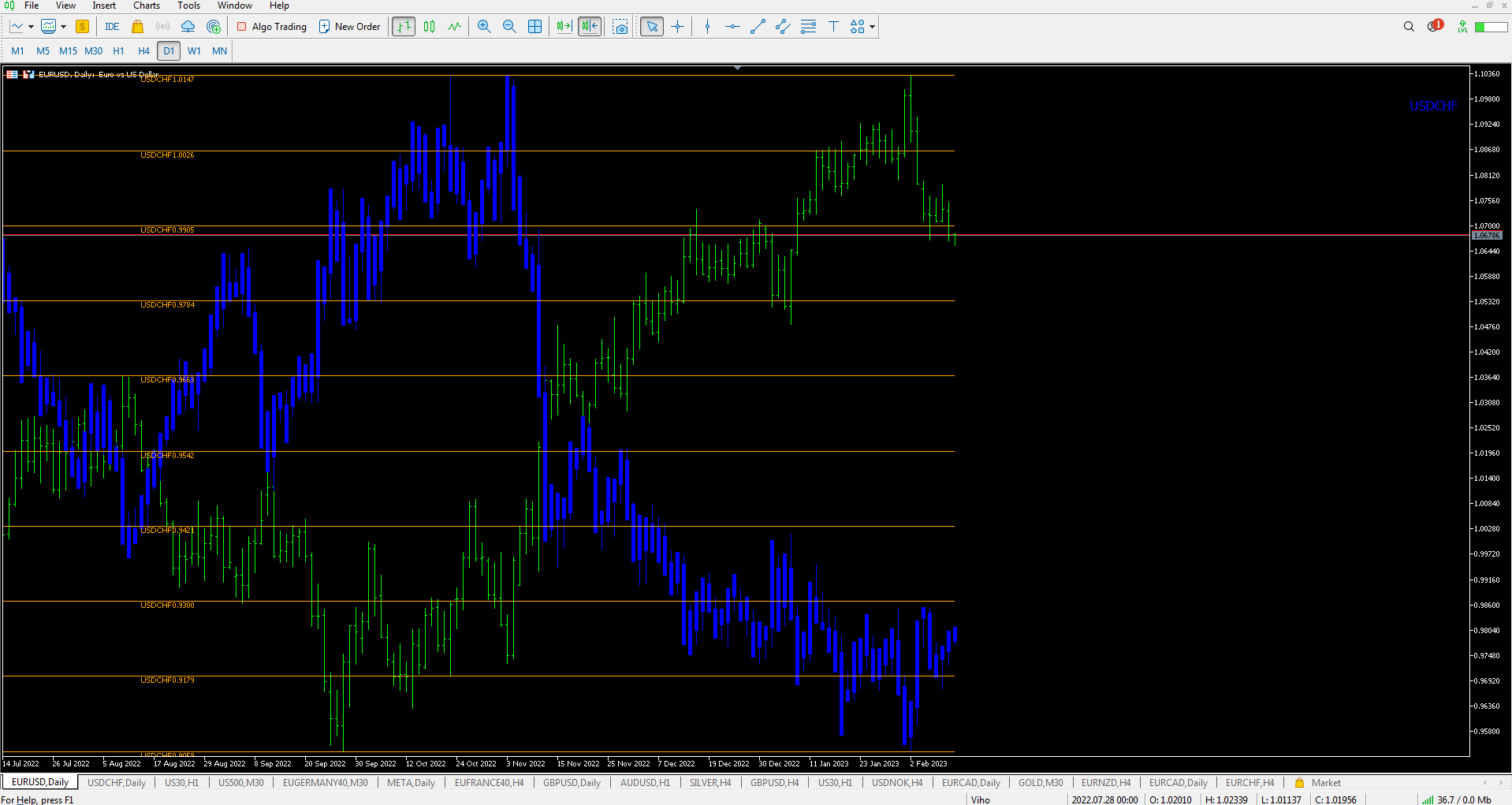
Task: Open the IDE MetaEditor button
Action: pos(112,27)
